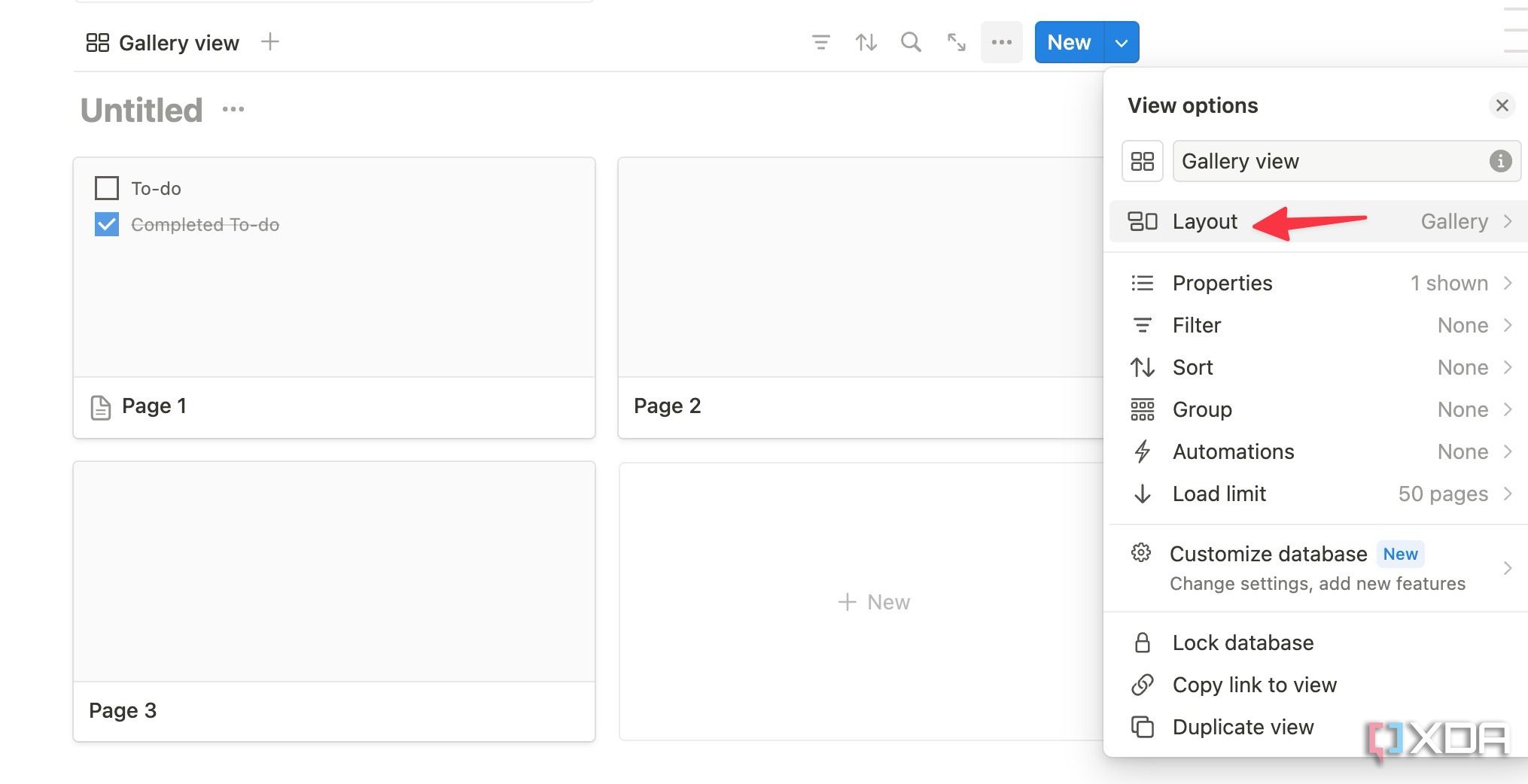Click the gallery icon in the view name field
This screenshot has width=1528, height=784.
point(1143,161)
